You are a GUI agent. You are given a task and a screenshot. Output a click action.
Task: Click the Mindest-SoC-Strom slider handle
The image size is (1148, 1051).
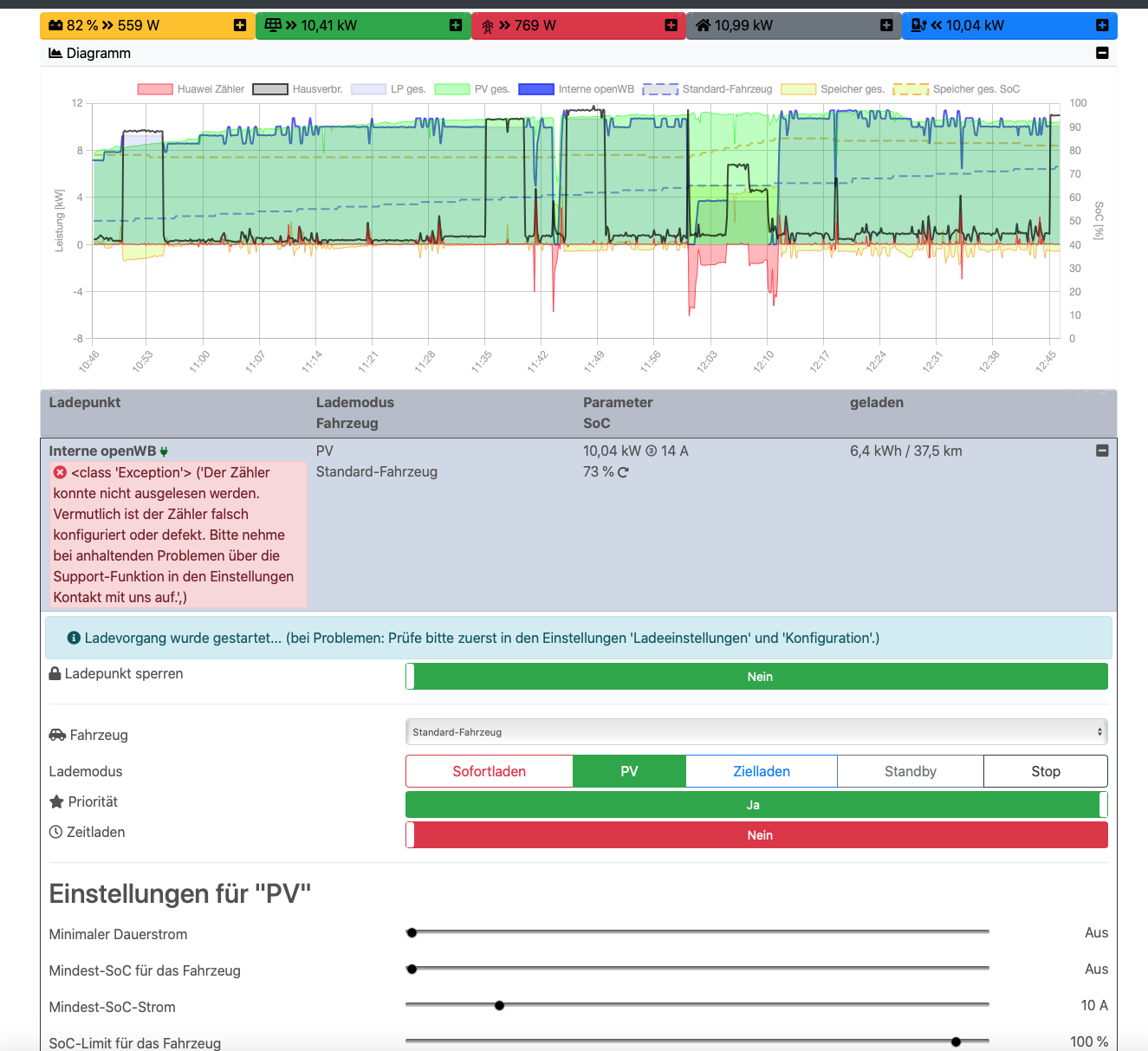499,1005
